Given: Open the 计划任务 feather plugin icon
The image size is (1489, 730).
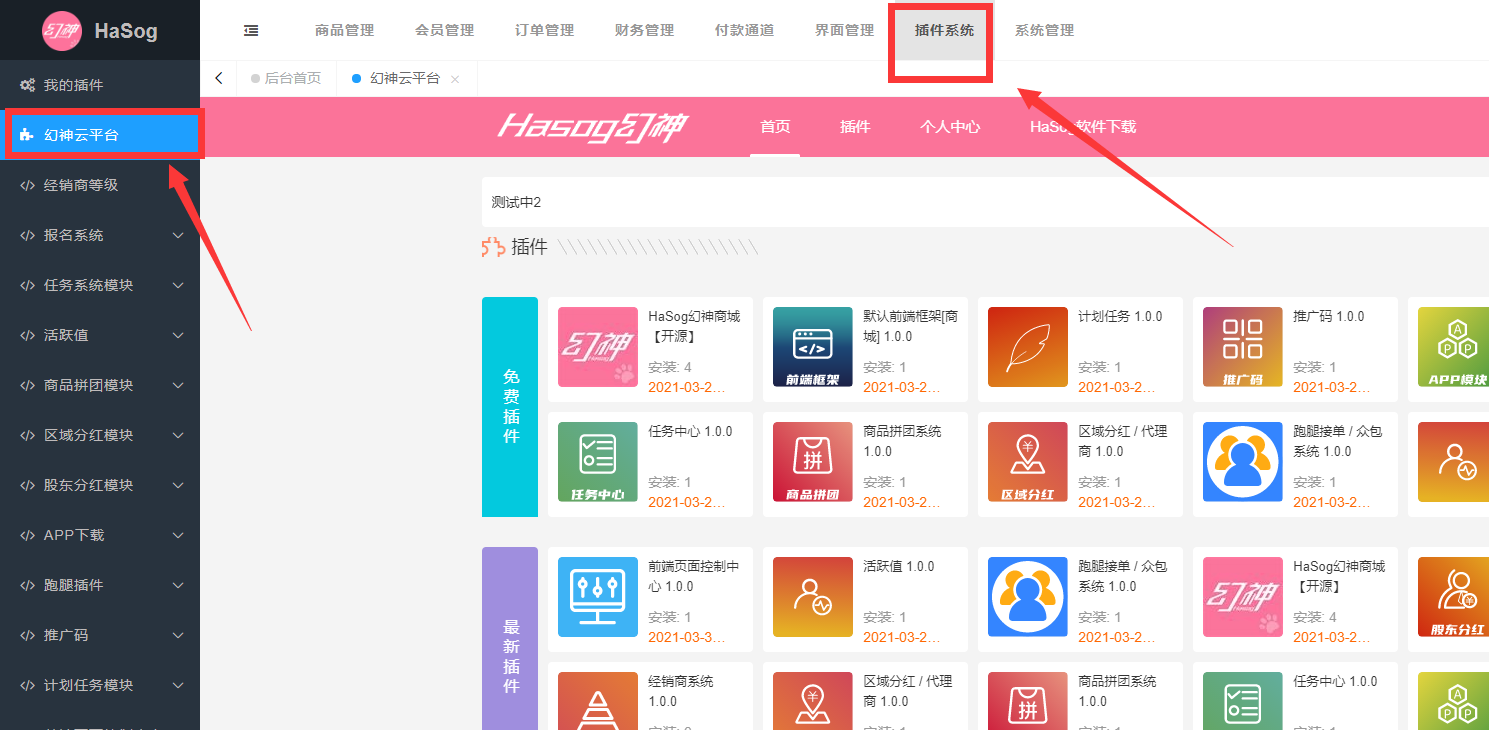Looking at the screenshot, I should (x=1028, y=347).
